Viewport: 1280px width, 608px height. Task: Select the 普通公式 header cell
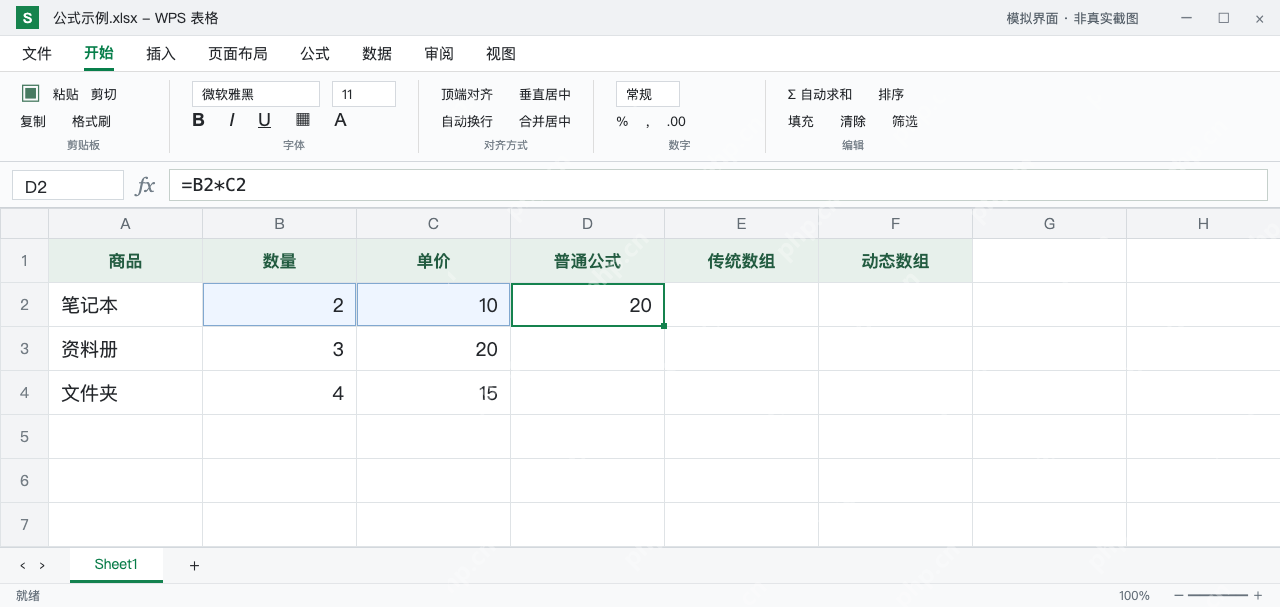point(588,261)
